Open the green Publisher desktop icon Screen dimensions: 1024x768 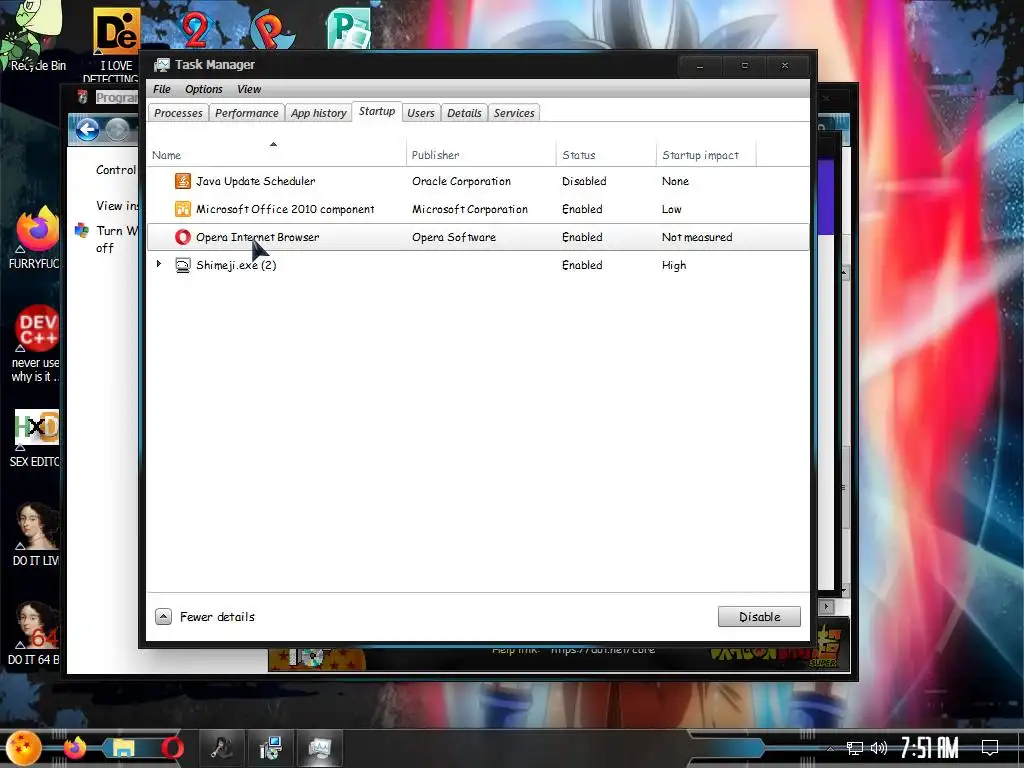[349, 29]
